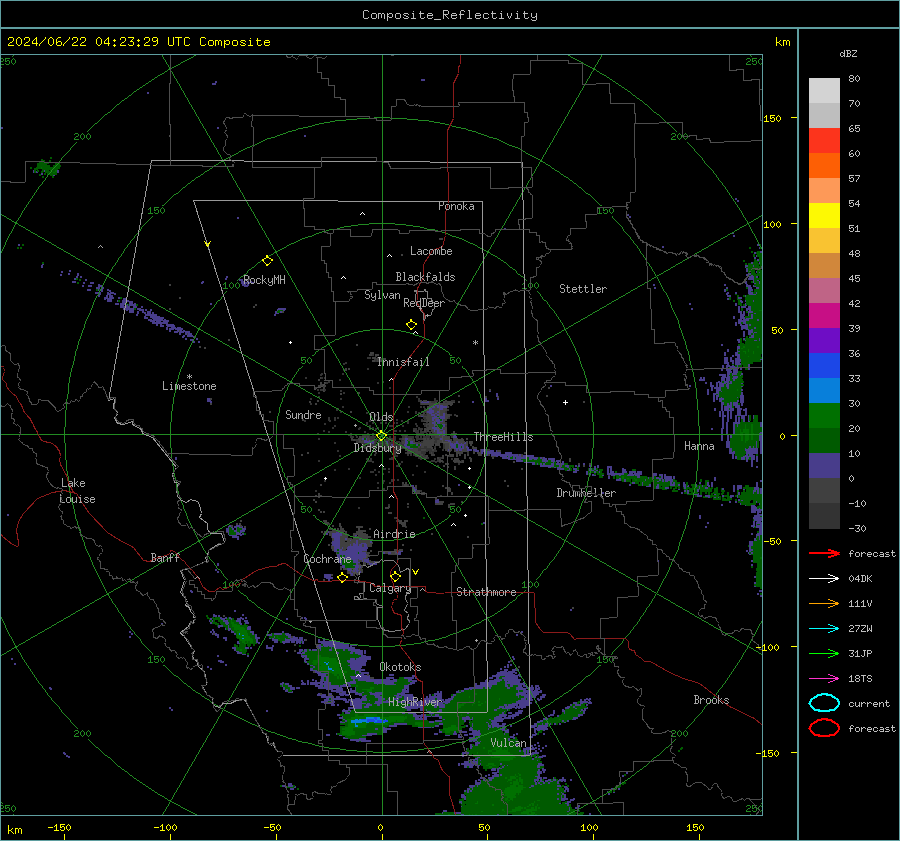The width and height of the screenshot is (900, 841).
Task: Click the RockyMH label
Action: [x=264, y=280]
